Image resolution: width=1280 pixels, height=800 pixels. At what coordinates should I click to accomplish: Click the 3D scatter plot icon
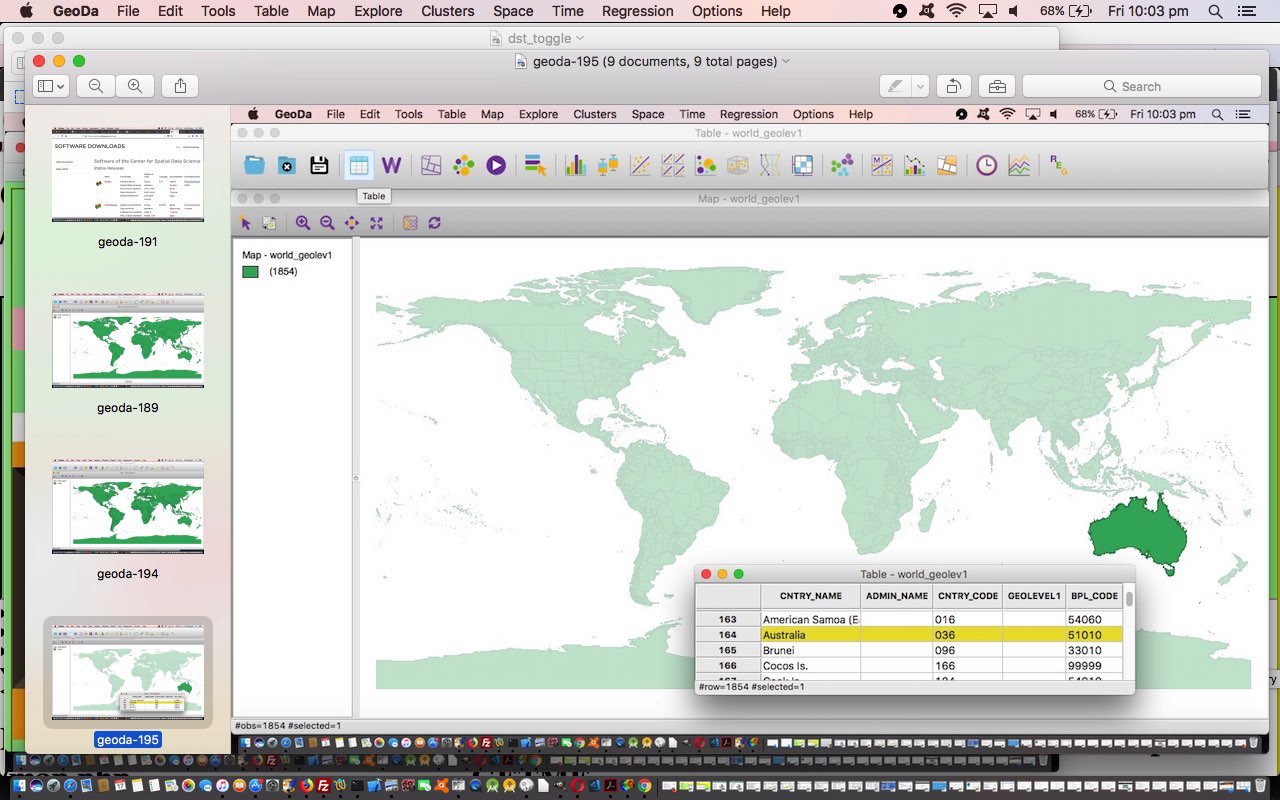(737, 165)
